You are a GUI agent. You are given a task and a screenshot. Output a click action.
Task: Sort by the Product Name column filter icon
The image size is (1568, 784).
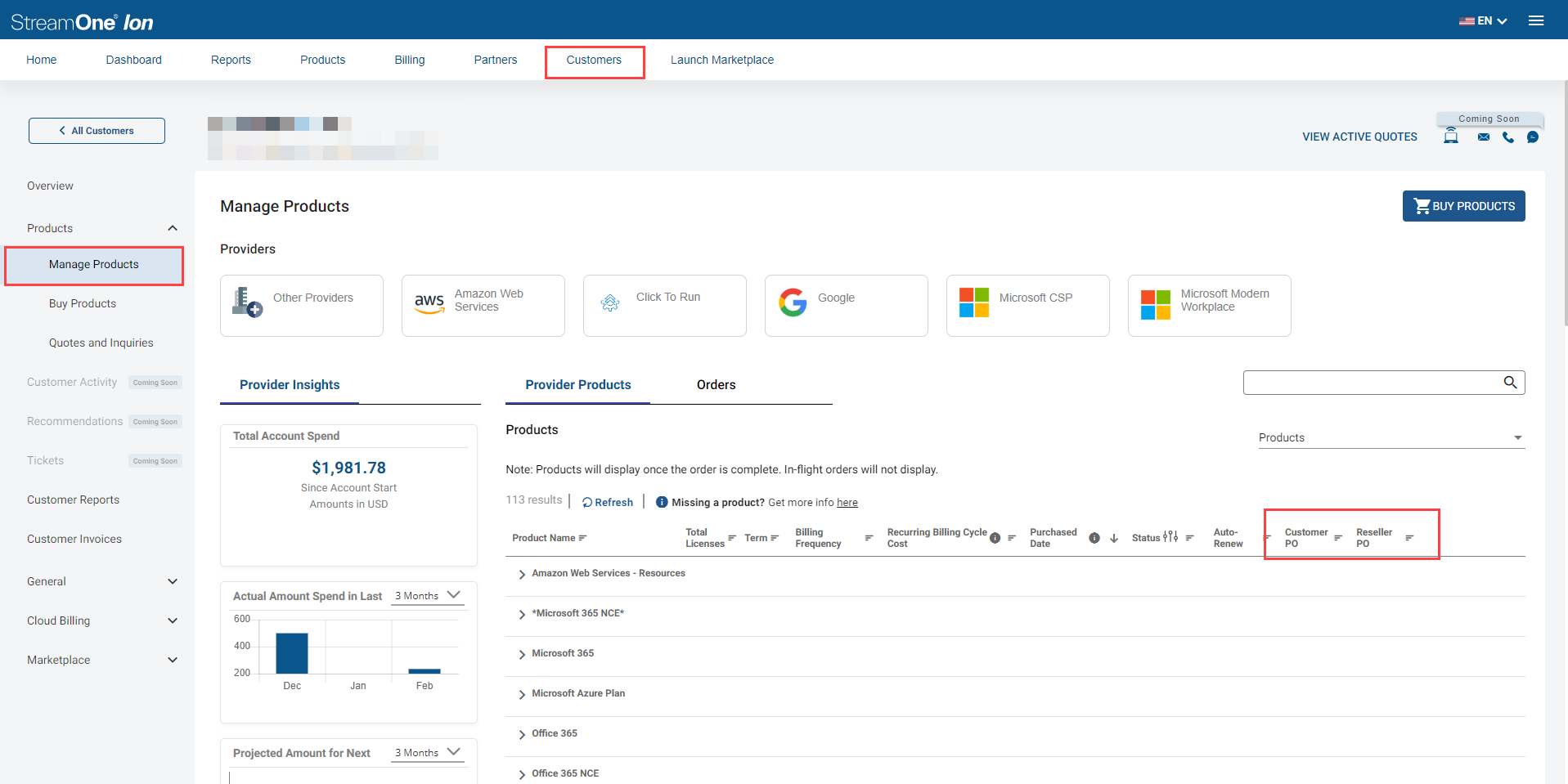click(x=583, y=538)
